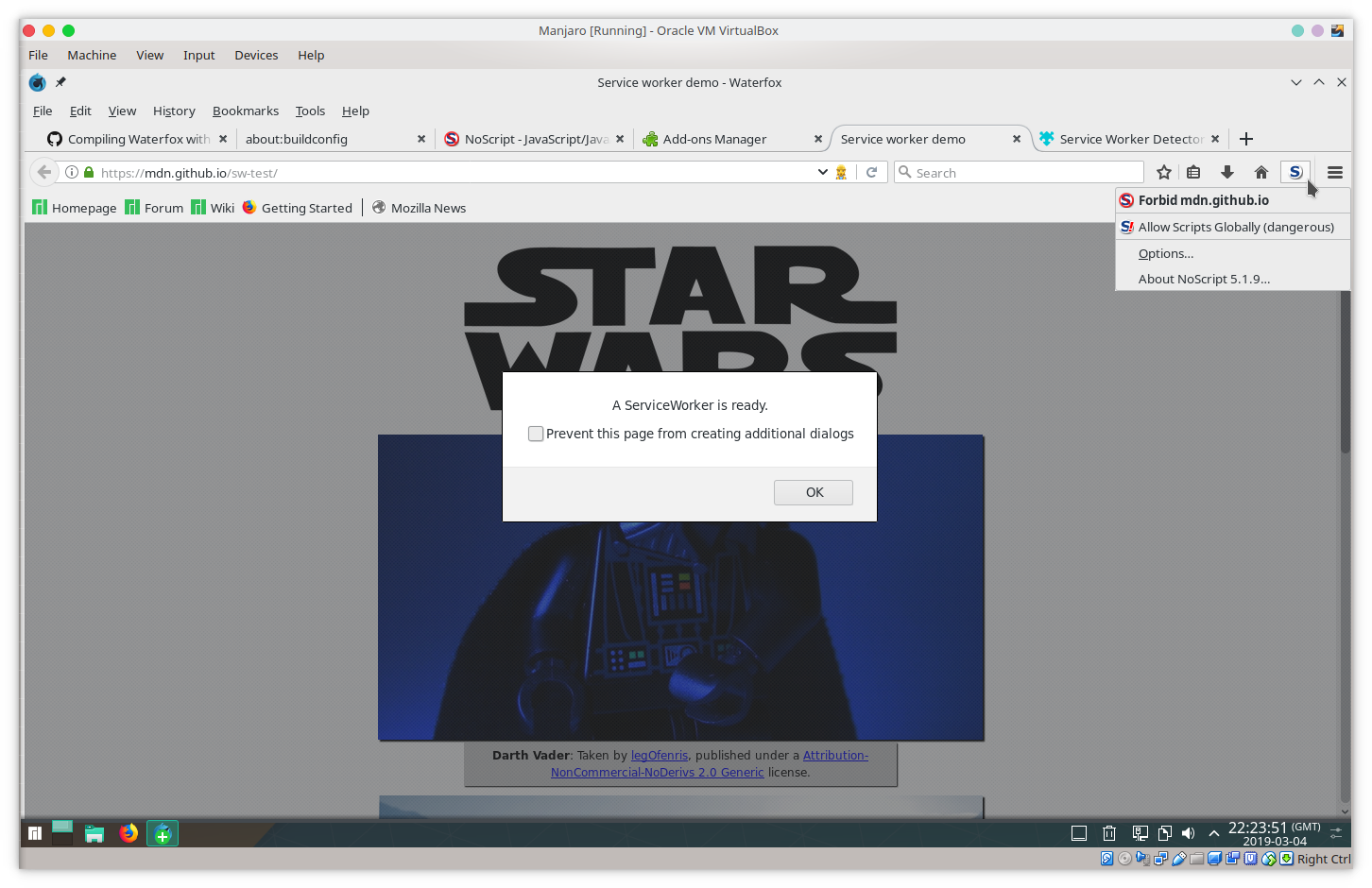Open Forum bookmark

coord(154,208)
